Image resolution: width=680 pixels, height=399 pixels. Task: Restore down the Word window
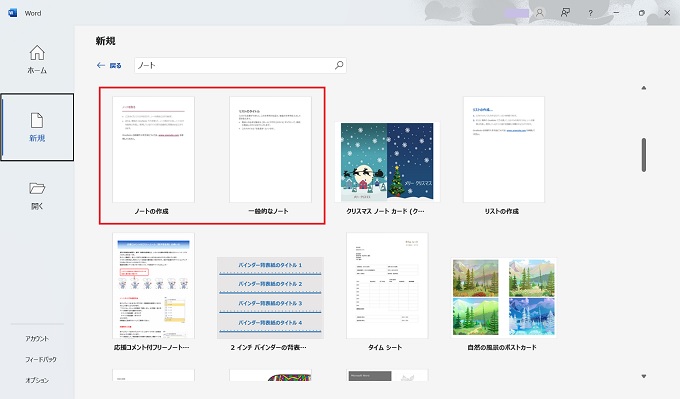tap(641, 13)
